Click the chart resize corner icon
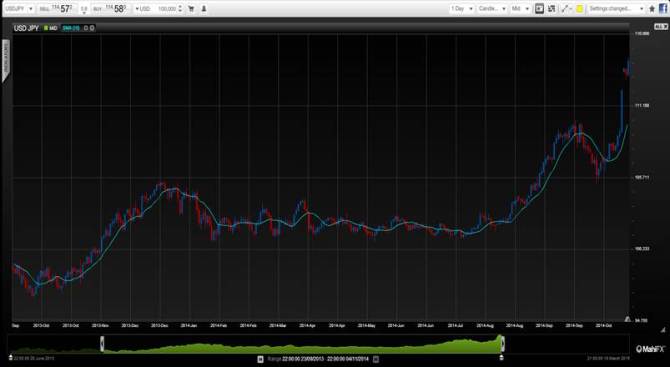 click(663, 329)
